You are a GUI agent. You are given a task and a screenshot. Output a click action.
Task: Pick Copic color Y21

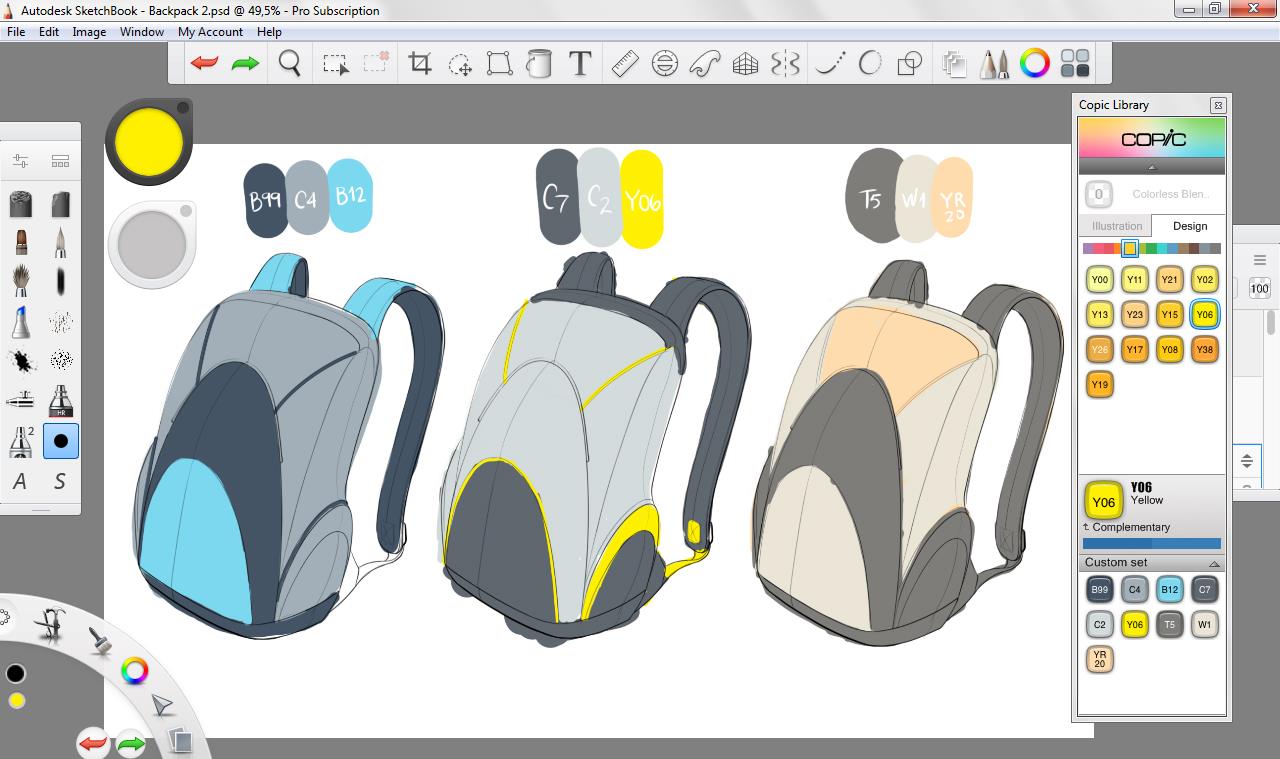1170,280
